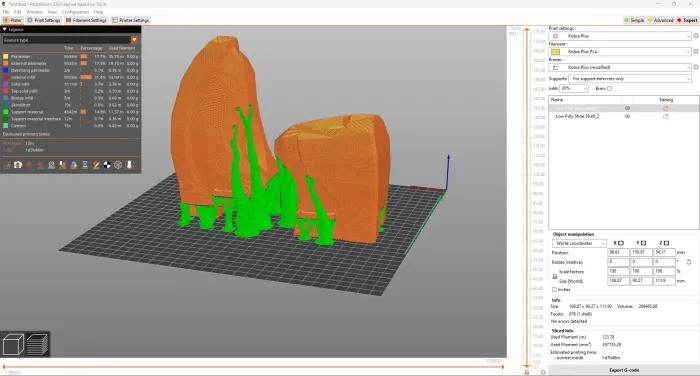Viewport: 700px width, 376px height.
Task: Enable the Inches checkbox
Action: (x=554, y=290)
